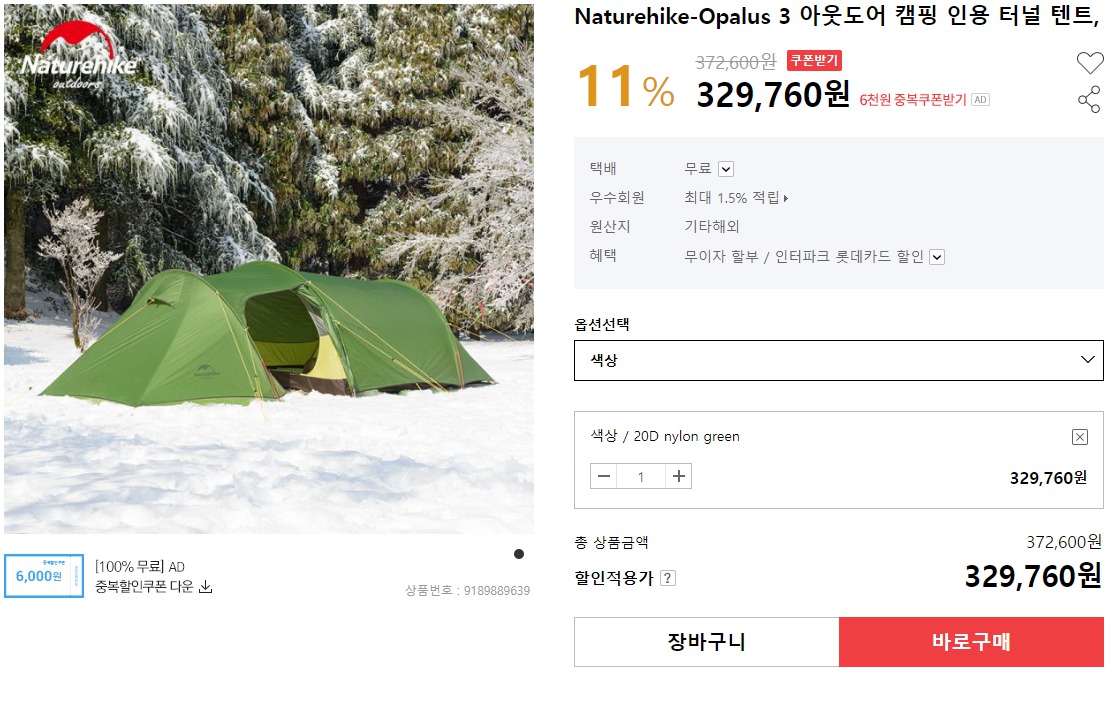Click the AD badge next to the coupon link
1118x702 pixels.
pos(980,99)
